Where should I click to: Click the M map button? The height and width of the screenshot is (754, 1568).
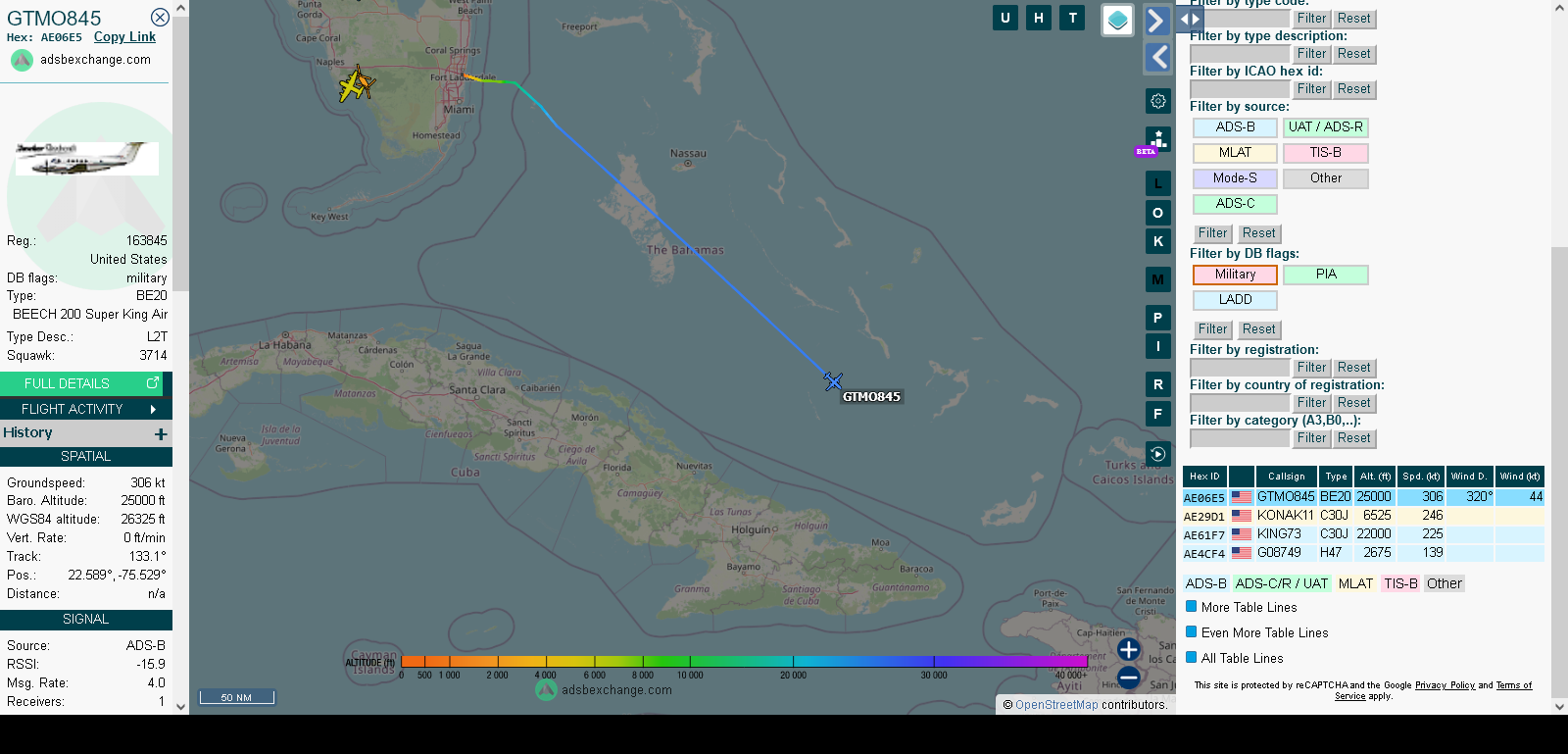[x=1158, y=279]
